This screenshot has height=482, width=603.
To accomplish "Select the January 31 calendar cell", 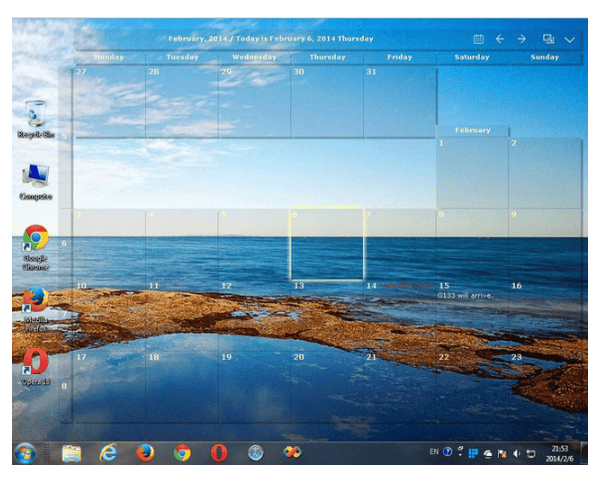I will (x=400, y=102).
